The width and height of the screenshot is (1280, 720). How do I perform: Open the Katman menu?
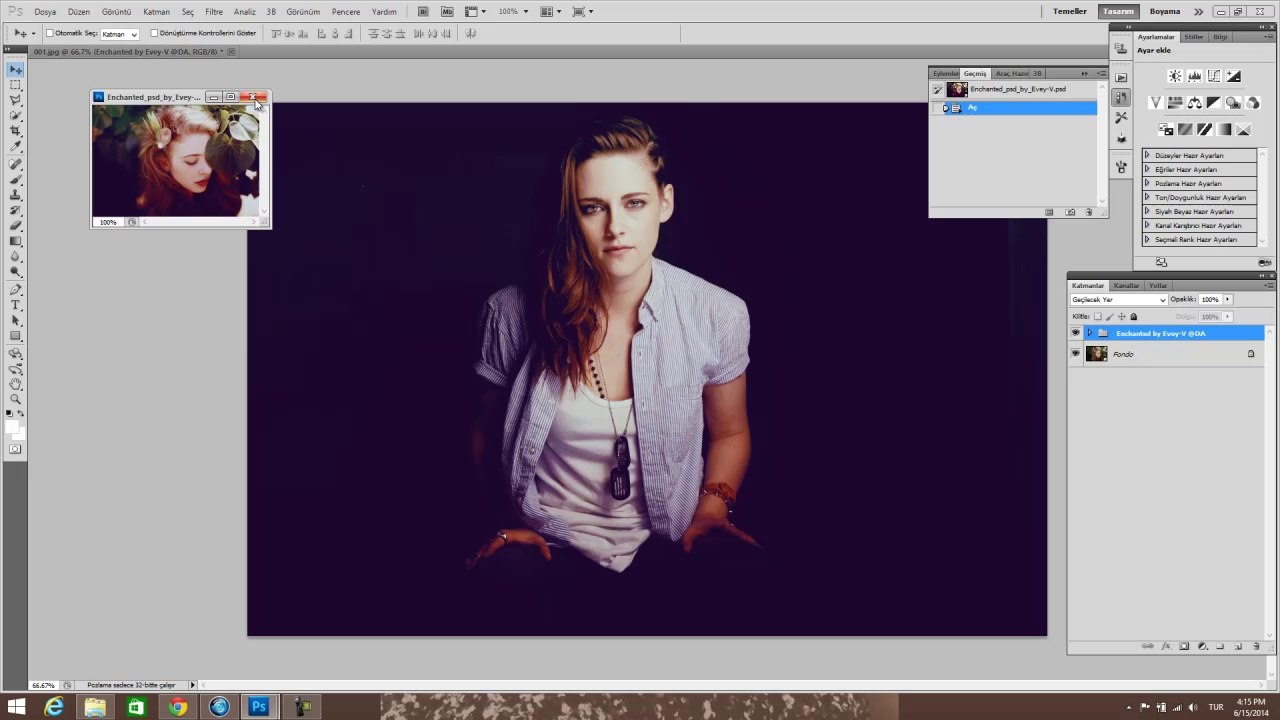(156, 12)
